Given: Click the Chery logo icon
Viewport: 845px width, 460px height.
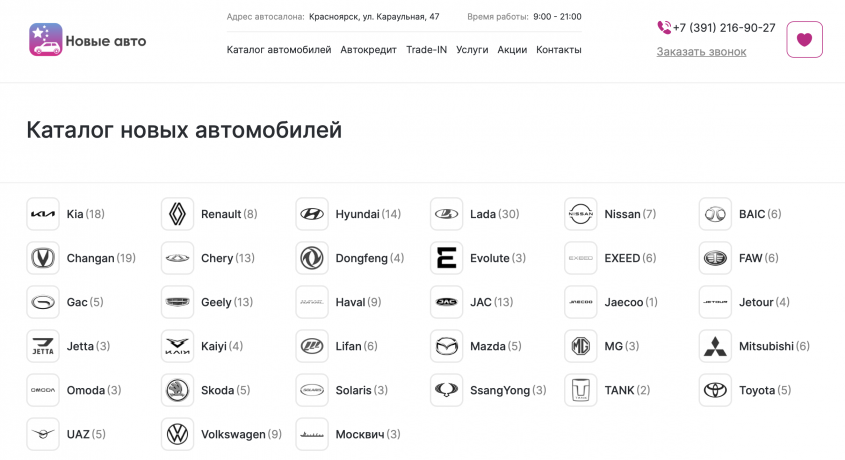Looking at the screenshot, I should pos(177,258).
